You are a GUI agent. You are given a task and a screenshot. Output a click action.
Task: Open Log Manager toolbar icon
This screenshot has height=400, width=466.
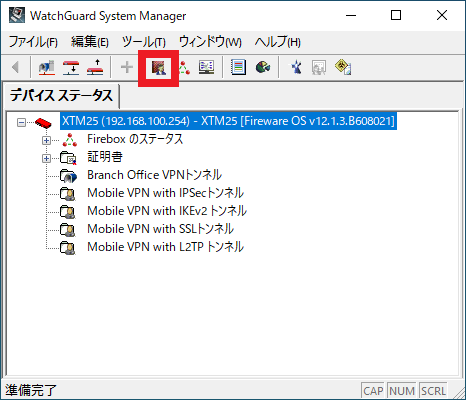(238, 68)
